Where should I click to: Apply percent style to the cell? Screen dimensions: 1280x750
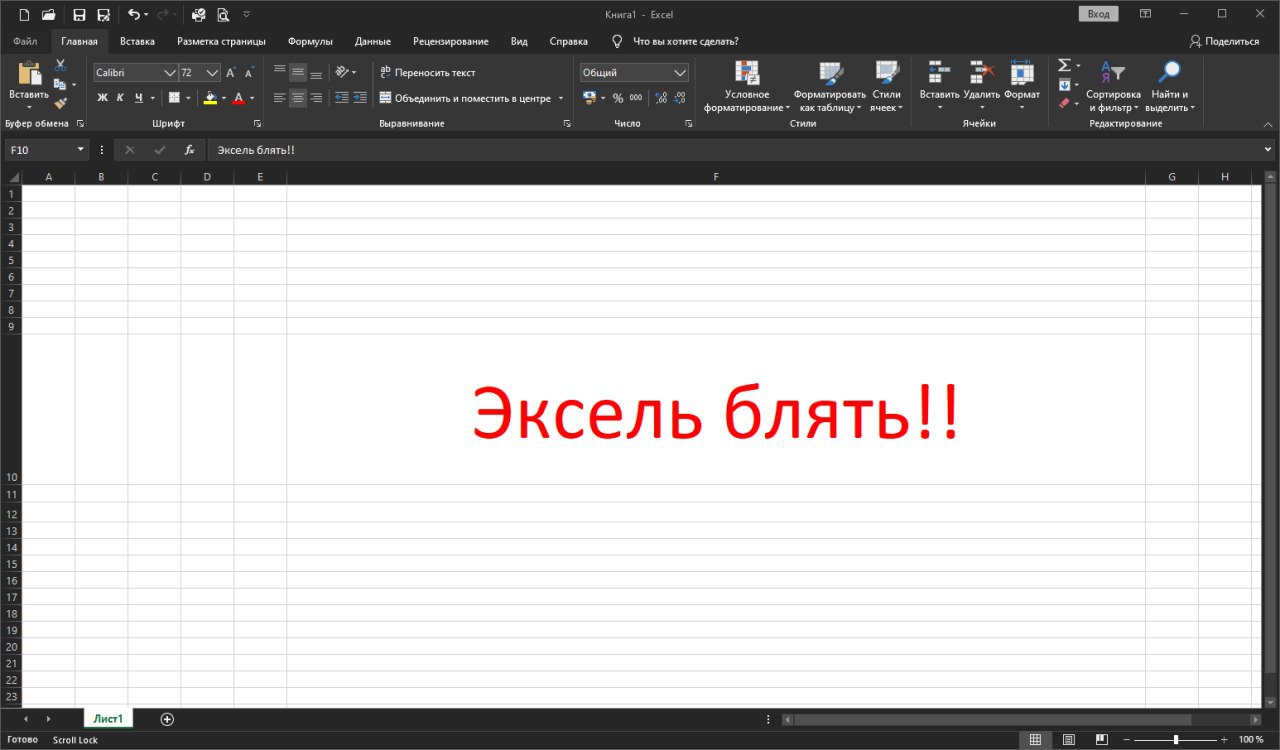coord(618,98)
